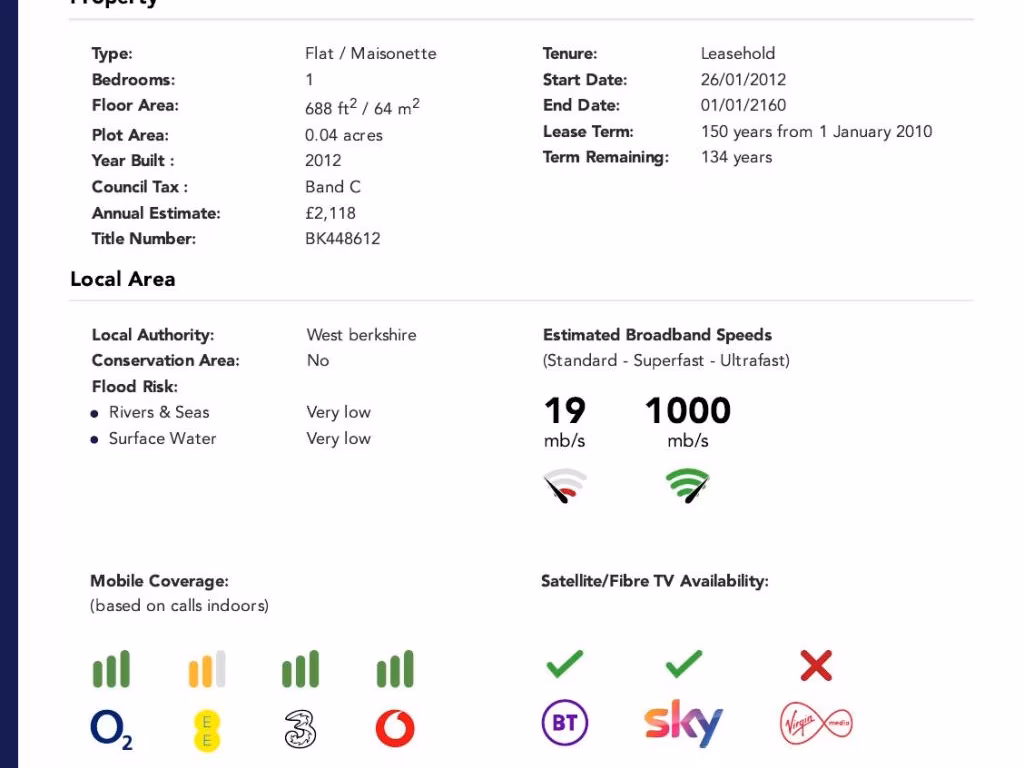
Task: Click the standard broadband speed gauge icon
Action: tap(565, 486)
